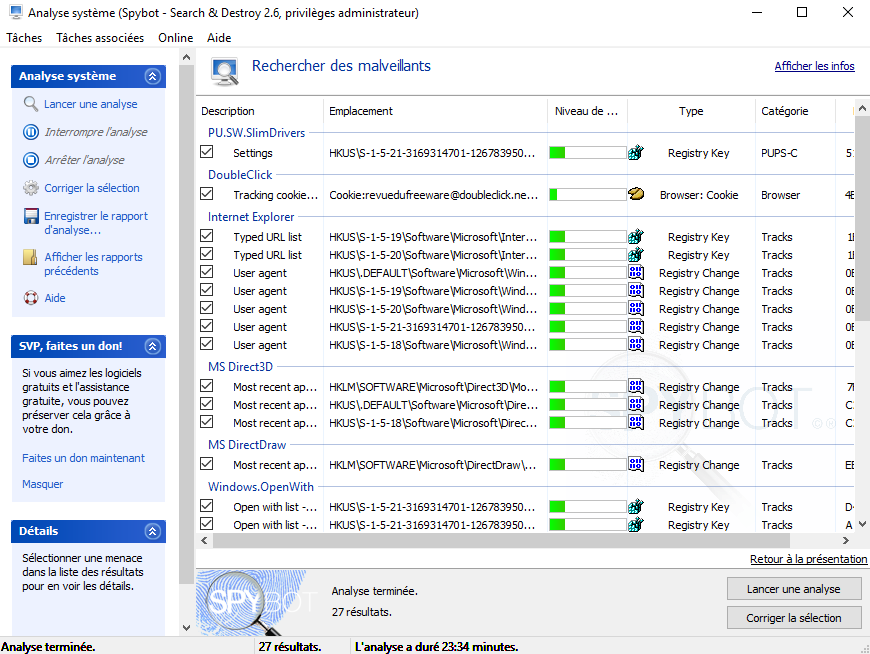Click the results list right scroll arrow
Viewport: 870px width, 654px height.
click(846, 540)
